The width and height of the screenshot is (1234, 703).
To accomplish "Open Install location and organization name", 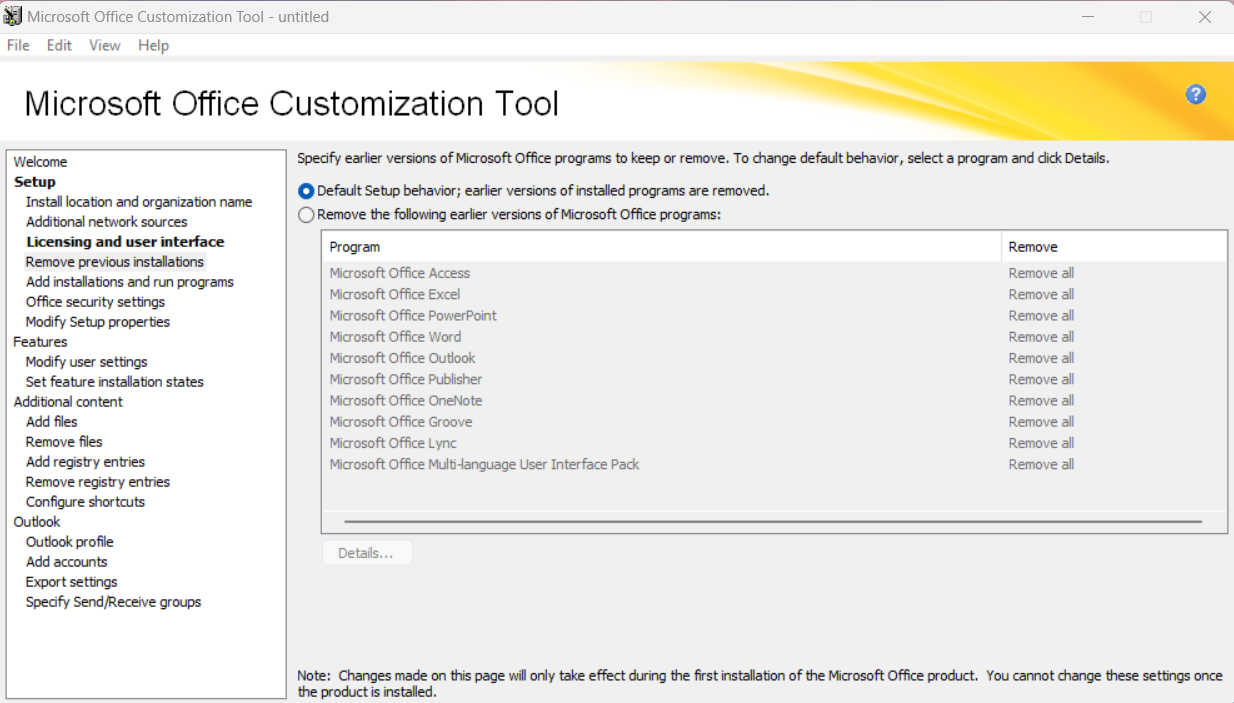I will point(139,202).
